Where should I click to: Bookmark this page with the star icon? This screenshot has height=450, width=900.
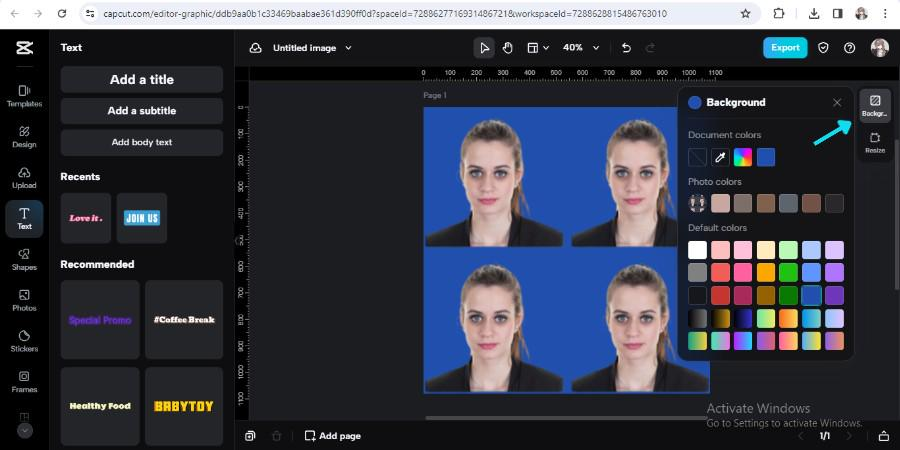coord(746,13)
